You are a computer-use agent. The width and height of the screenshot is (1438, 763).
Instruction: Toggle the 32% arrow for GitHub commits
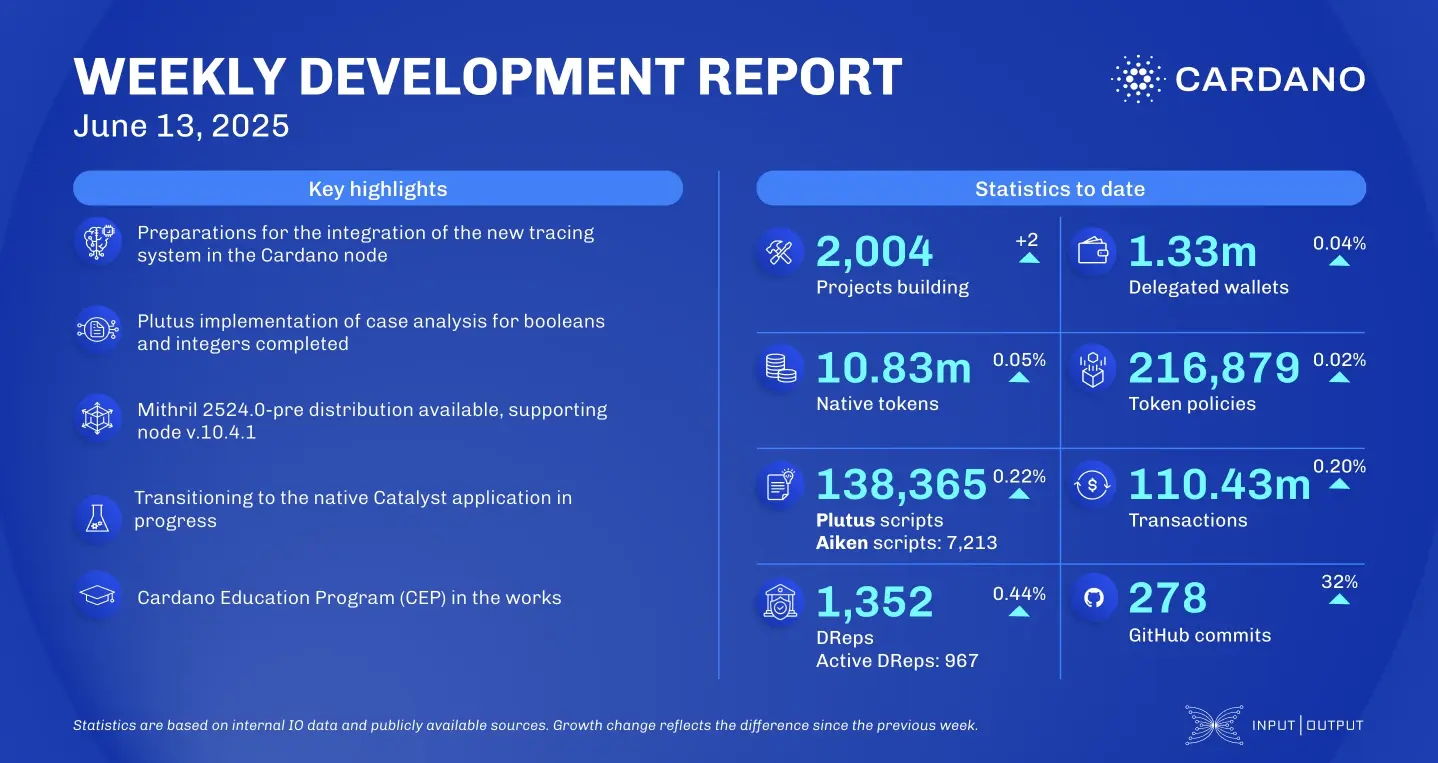tap(1340, 599)
